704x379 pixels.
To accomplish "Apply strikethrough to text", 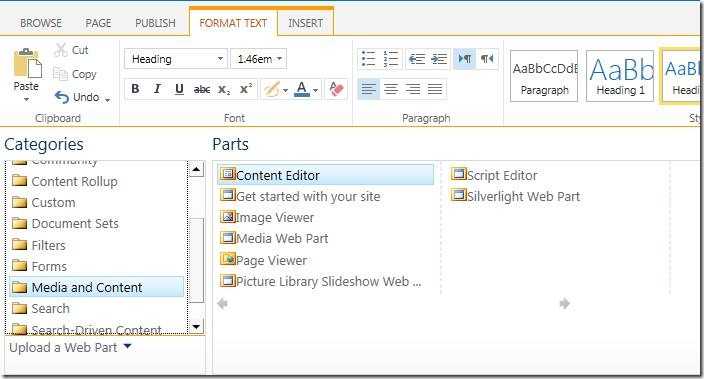I will coord(202,89).
